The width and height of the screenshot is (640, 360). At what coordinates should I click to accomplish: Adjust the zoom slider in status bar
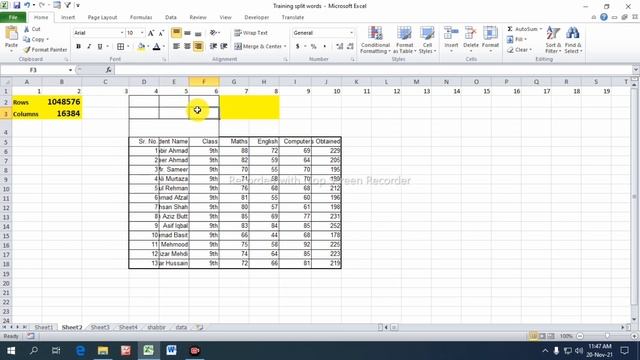pyautogui.click(x=607, y=336)
